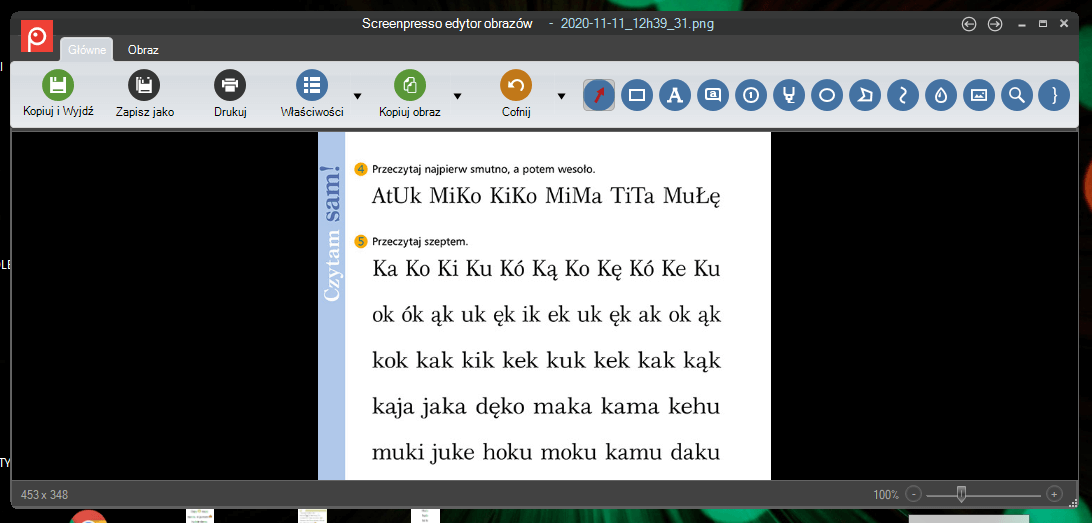
Task: Click the Czytam sam! sidebar in image
Action: pyautogui.click(x=332, y=233)
